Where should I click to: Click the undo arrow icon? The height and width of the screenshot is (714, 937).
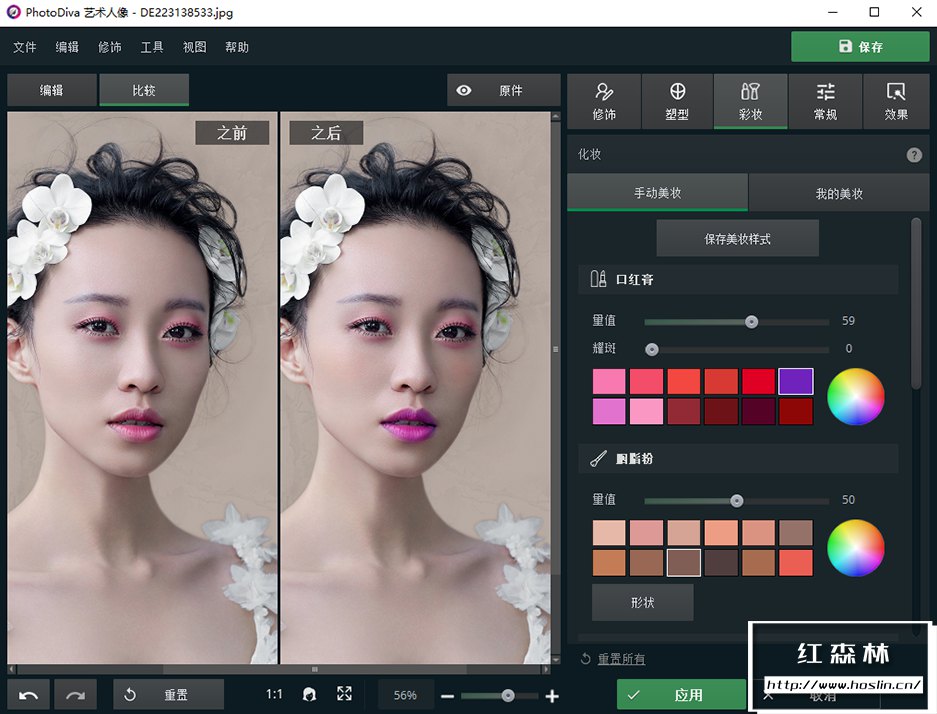28,695
